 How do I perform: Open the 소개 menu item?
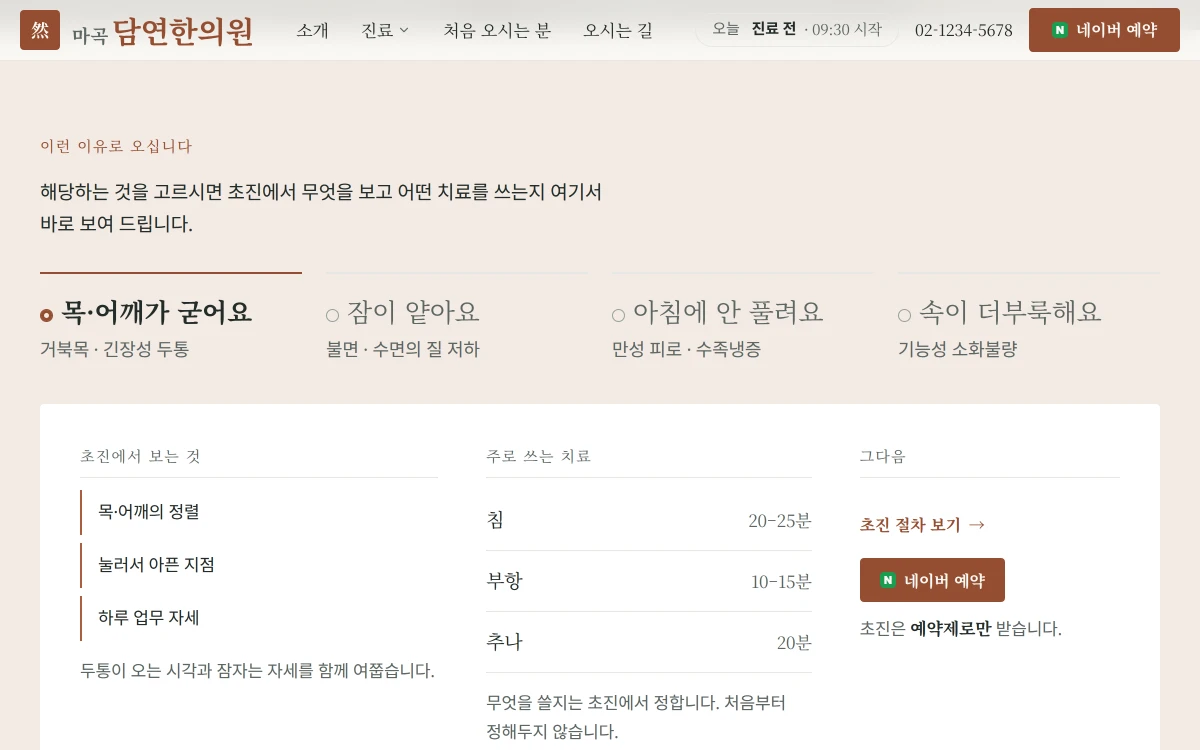point(312,30)
